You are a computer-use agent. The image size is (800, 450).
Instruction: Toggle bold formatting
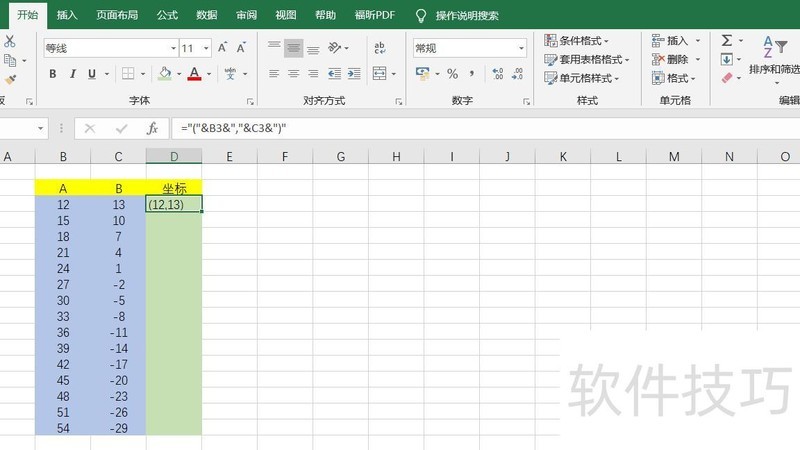tap(53, 74)
